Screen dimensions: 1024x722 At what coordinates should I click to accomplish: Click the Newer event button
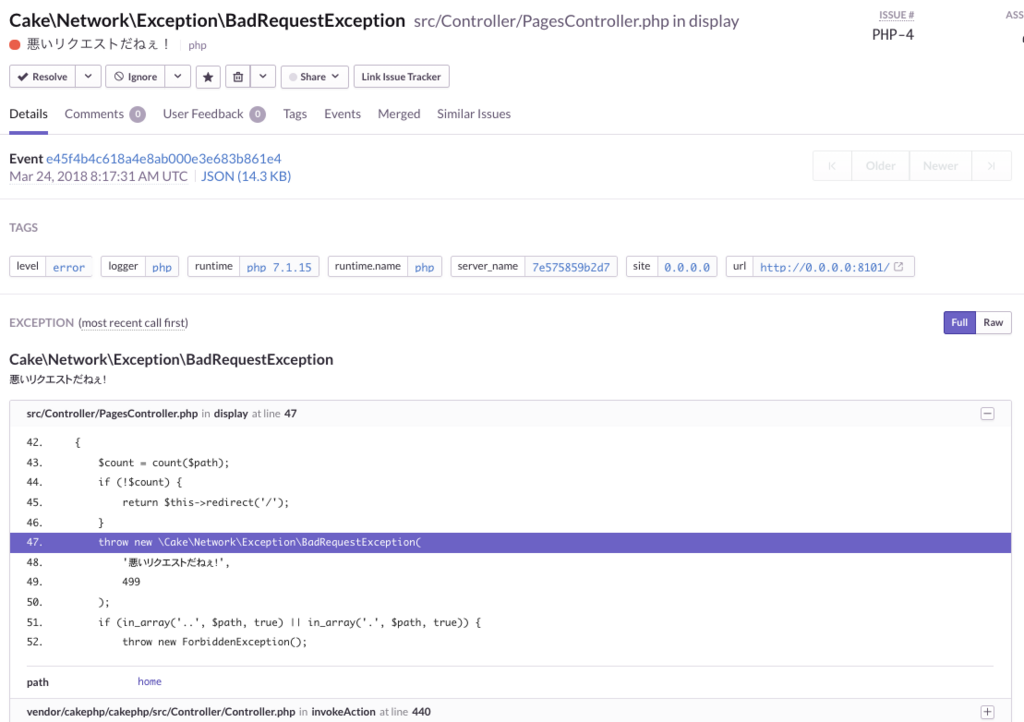(940, 166)
